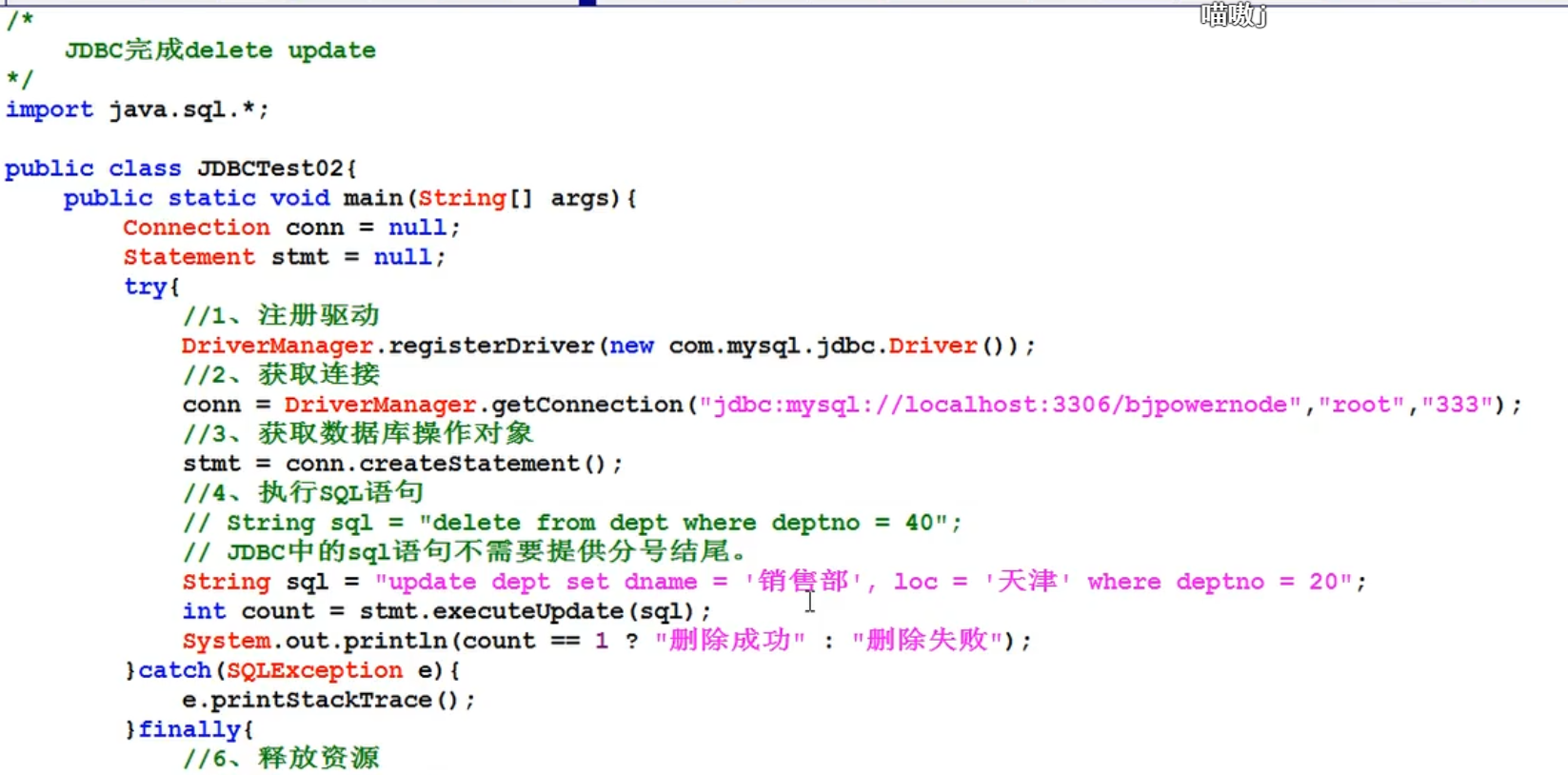Viewport: 1568px width, 775px height.
Task: Click the 'main' method name
Action: tap(372, 198)
